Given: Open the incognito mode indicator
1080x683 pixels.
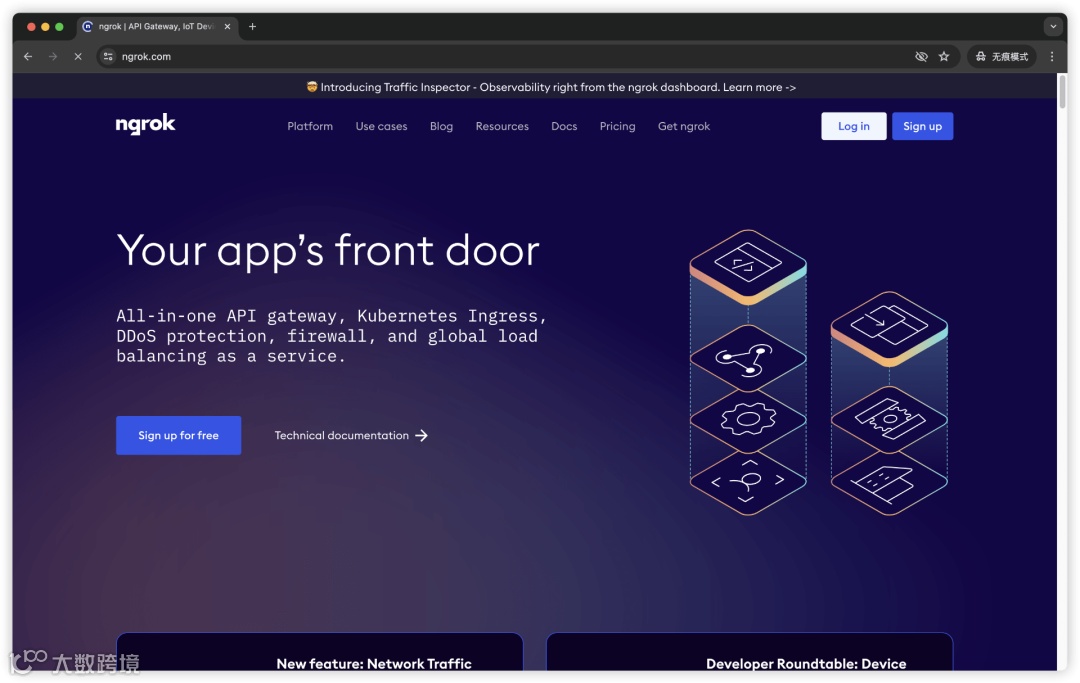Looking at the screenshot, I should click(1001, 56).
